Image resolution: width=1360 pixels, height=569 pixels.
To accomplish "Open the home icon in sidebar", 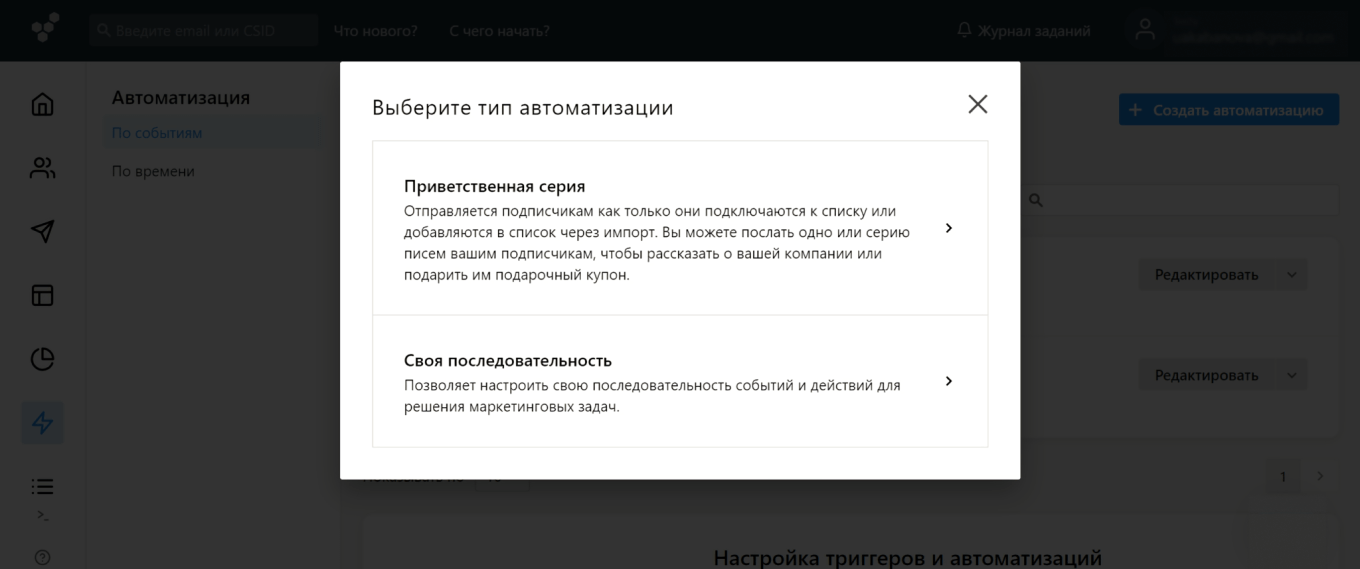I will click(42, 104).
